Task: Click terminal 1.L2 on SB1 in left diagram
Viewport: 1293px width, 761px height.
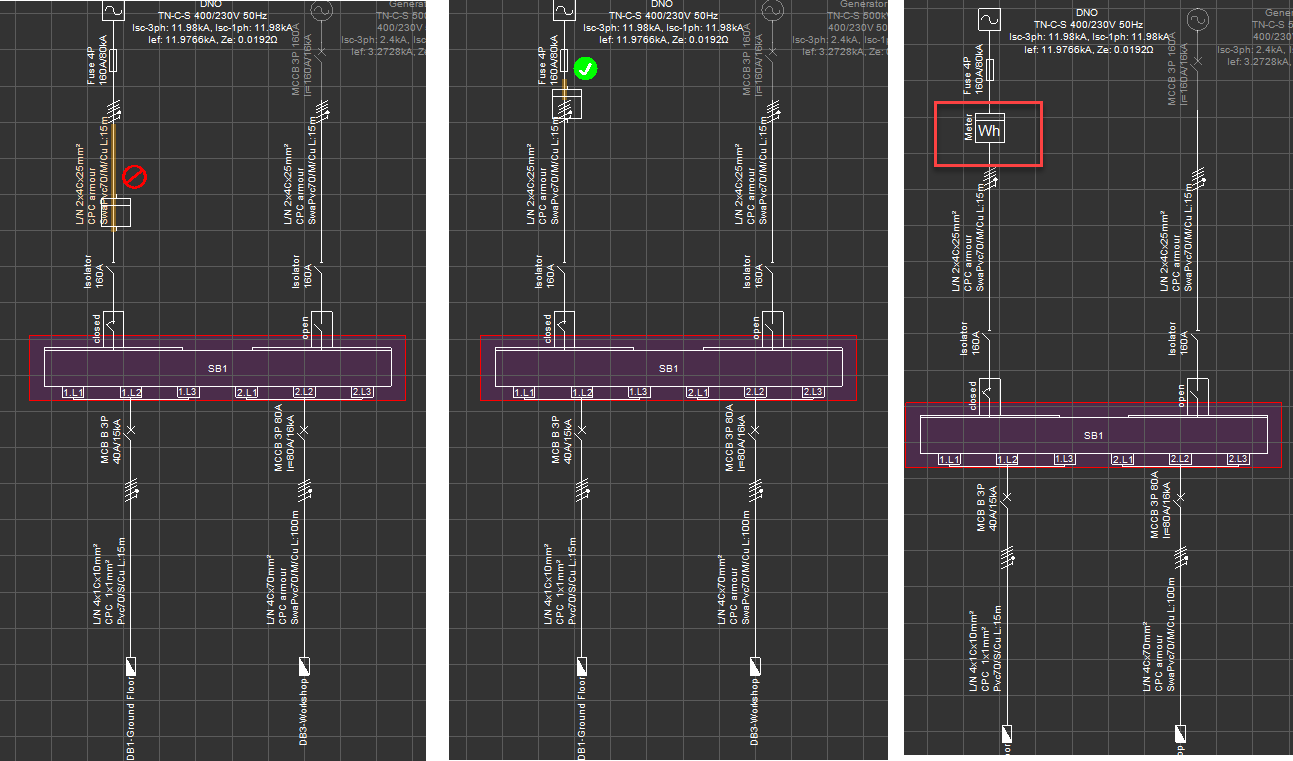Action: coord(133,390)
